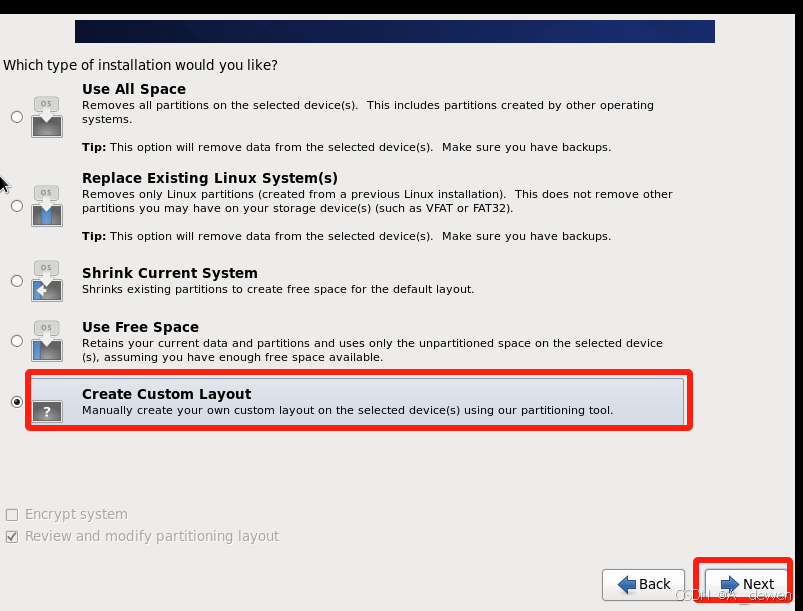Image resolution: width=803 pixels, height=611 pixels.
Task: Toggle Review and modify partitioning layout checkbox
Action: [12, 536]
